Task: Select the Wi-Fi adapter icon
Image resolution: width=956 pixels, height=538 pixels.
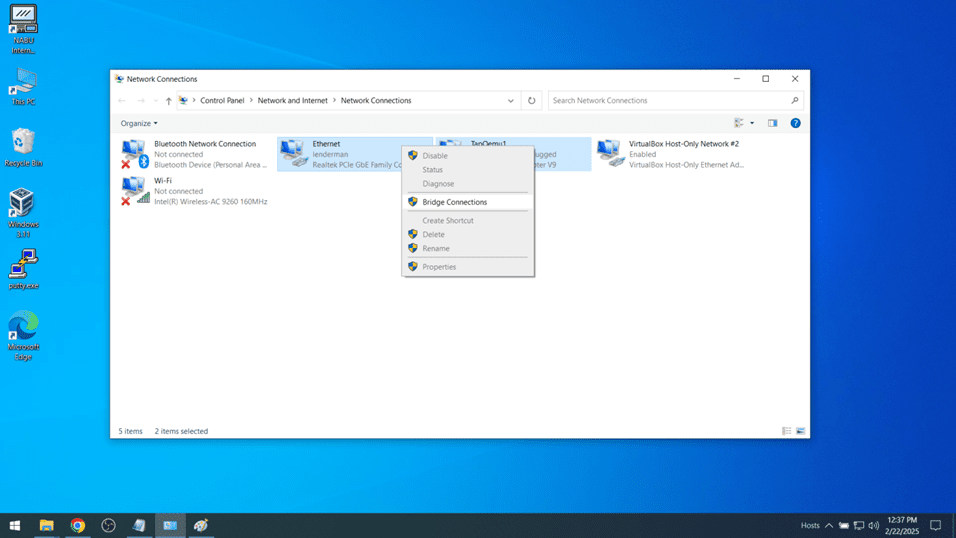Action: [x=135, y=190]
